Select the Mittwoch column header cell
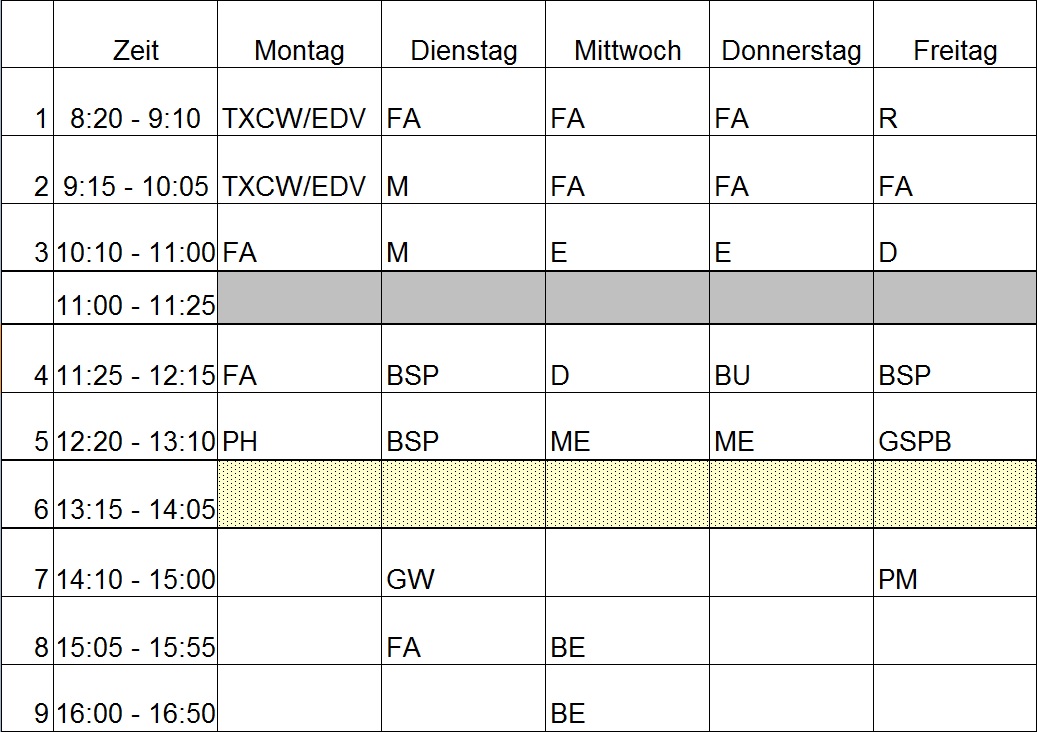Viewport: 1037px width, 732px height. click(x=628, y=34)
